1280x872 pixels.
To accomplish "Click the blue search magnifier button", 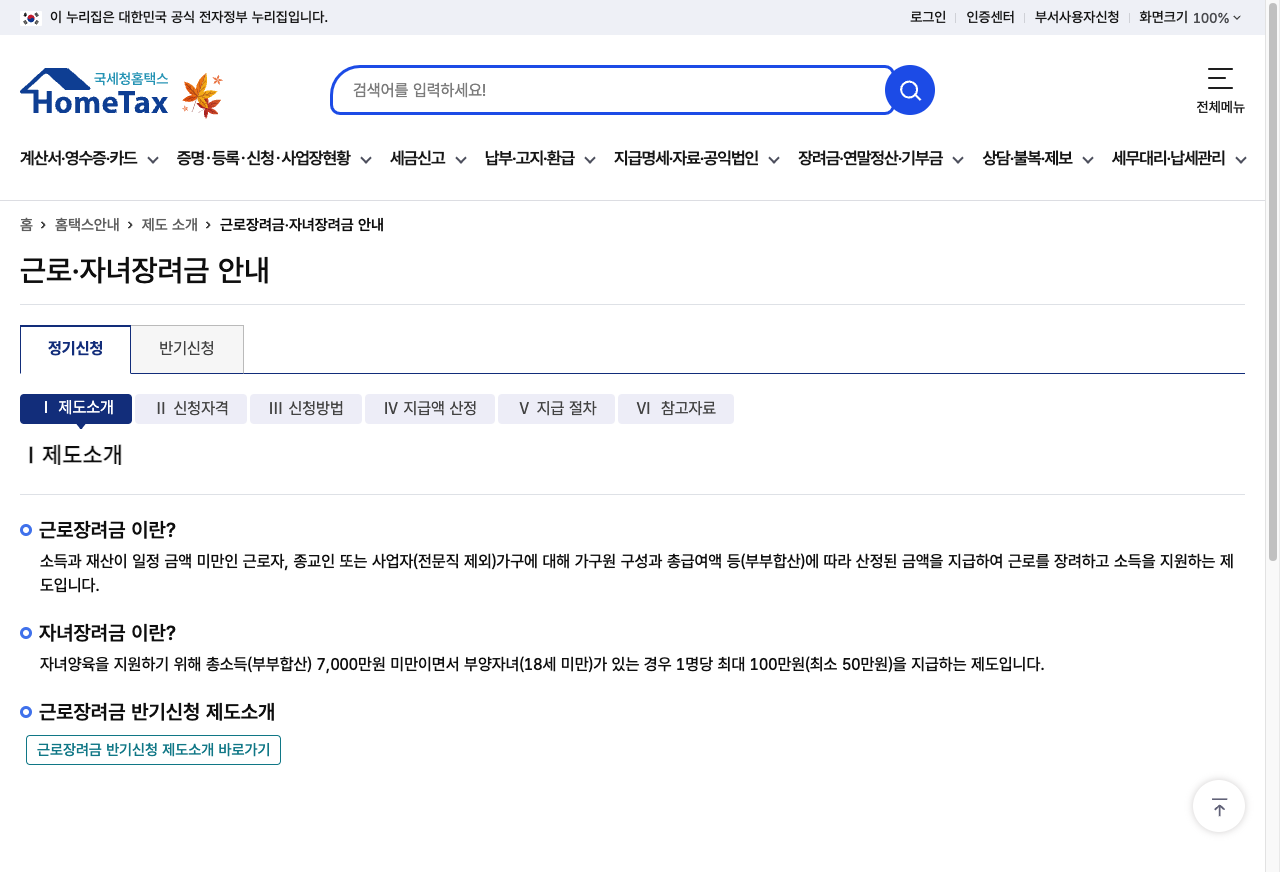I will (x=910, y=90).
